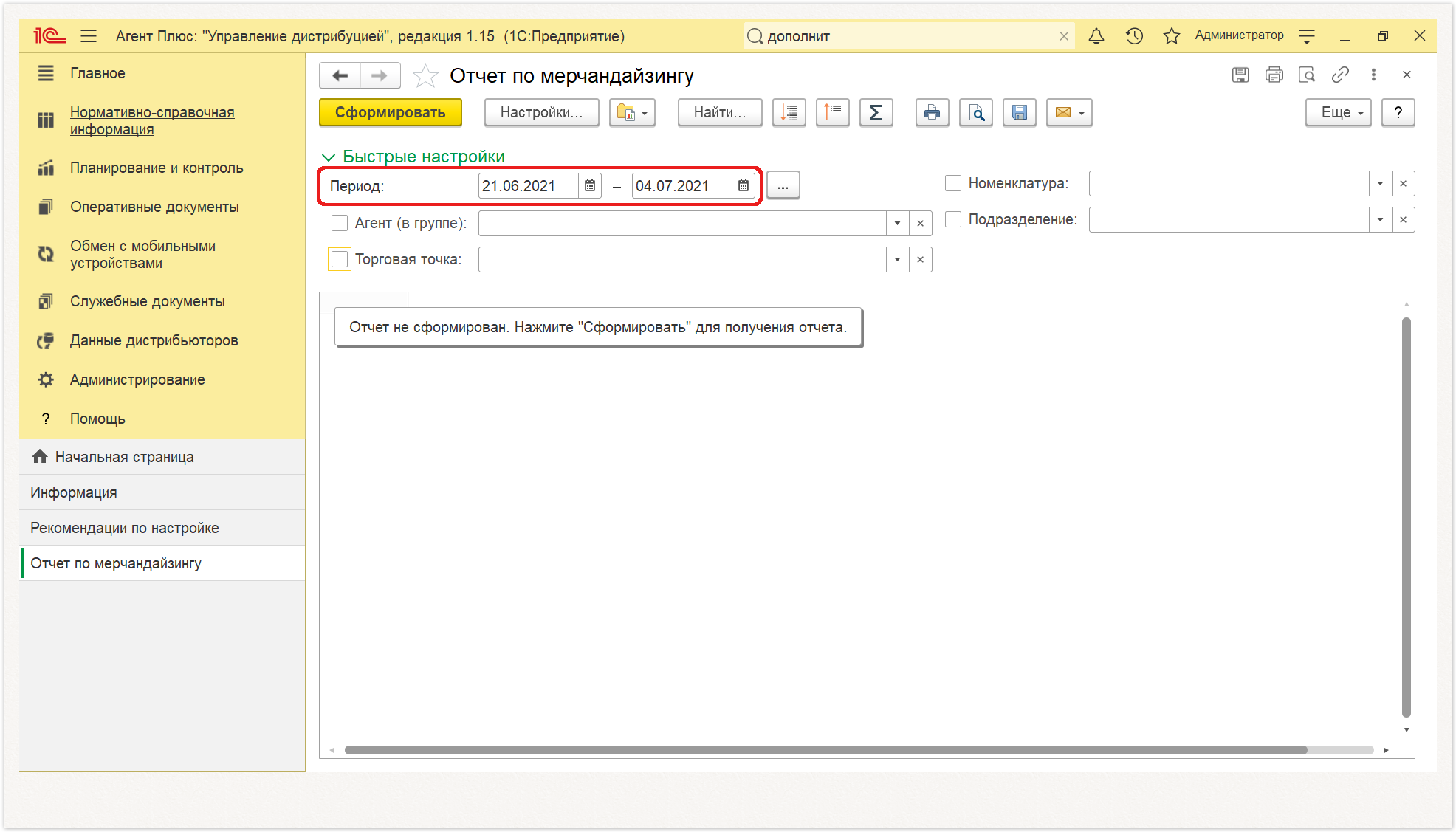
Task: Click the sum (Sigma) button
Action: [x=876, y=112]
